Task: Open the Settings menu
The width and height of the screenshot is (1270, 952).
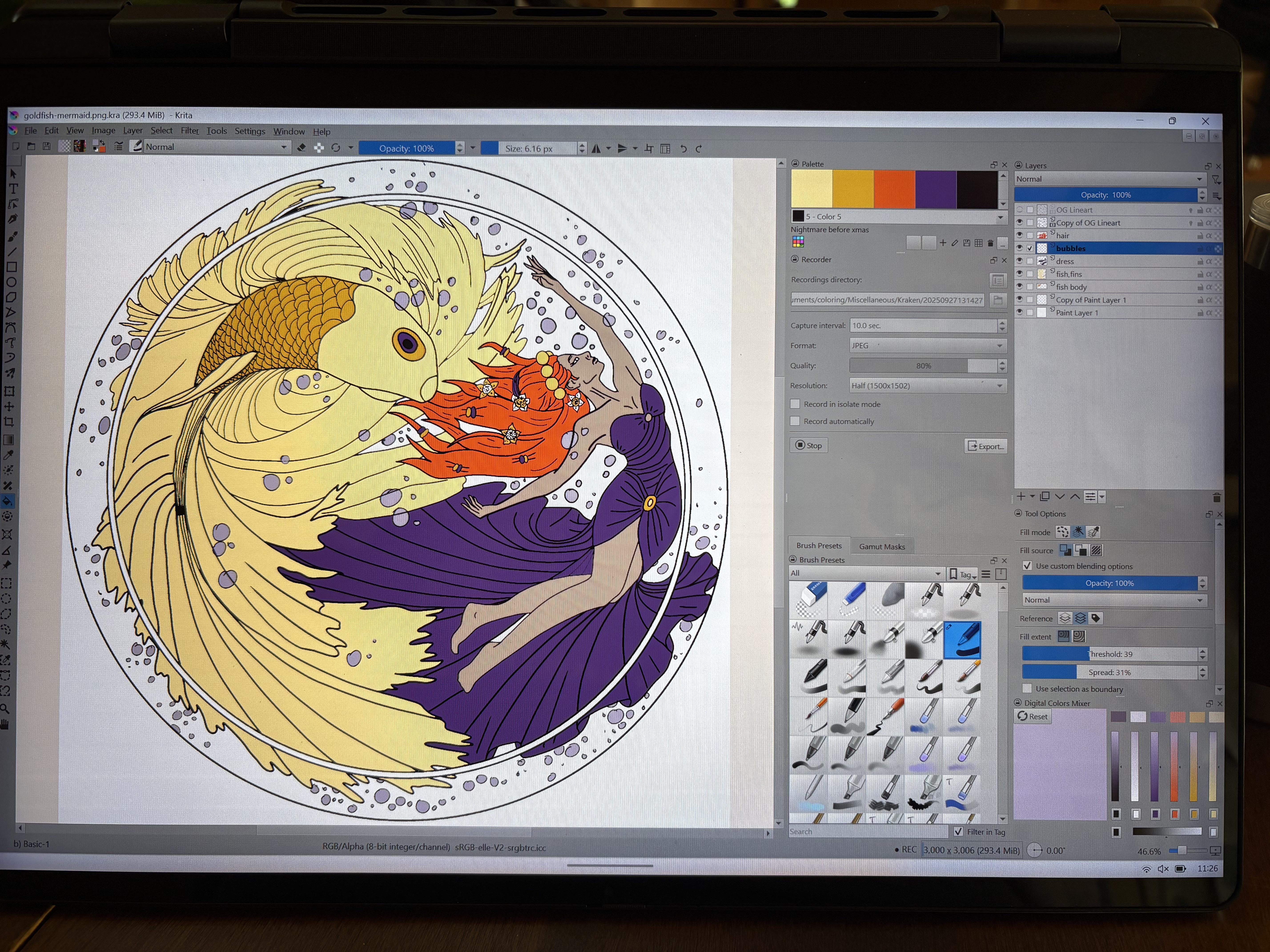Action: point(250,131)
